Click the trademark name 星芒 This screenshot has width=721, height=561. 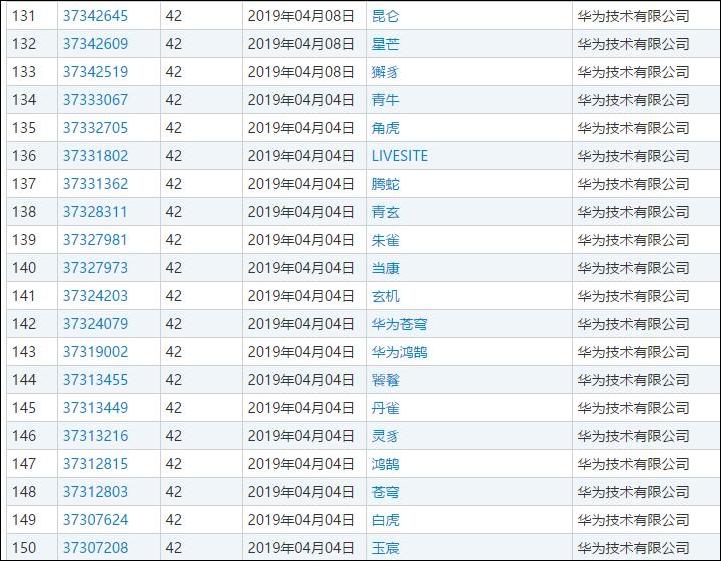click(385, 44)
